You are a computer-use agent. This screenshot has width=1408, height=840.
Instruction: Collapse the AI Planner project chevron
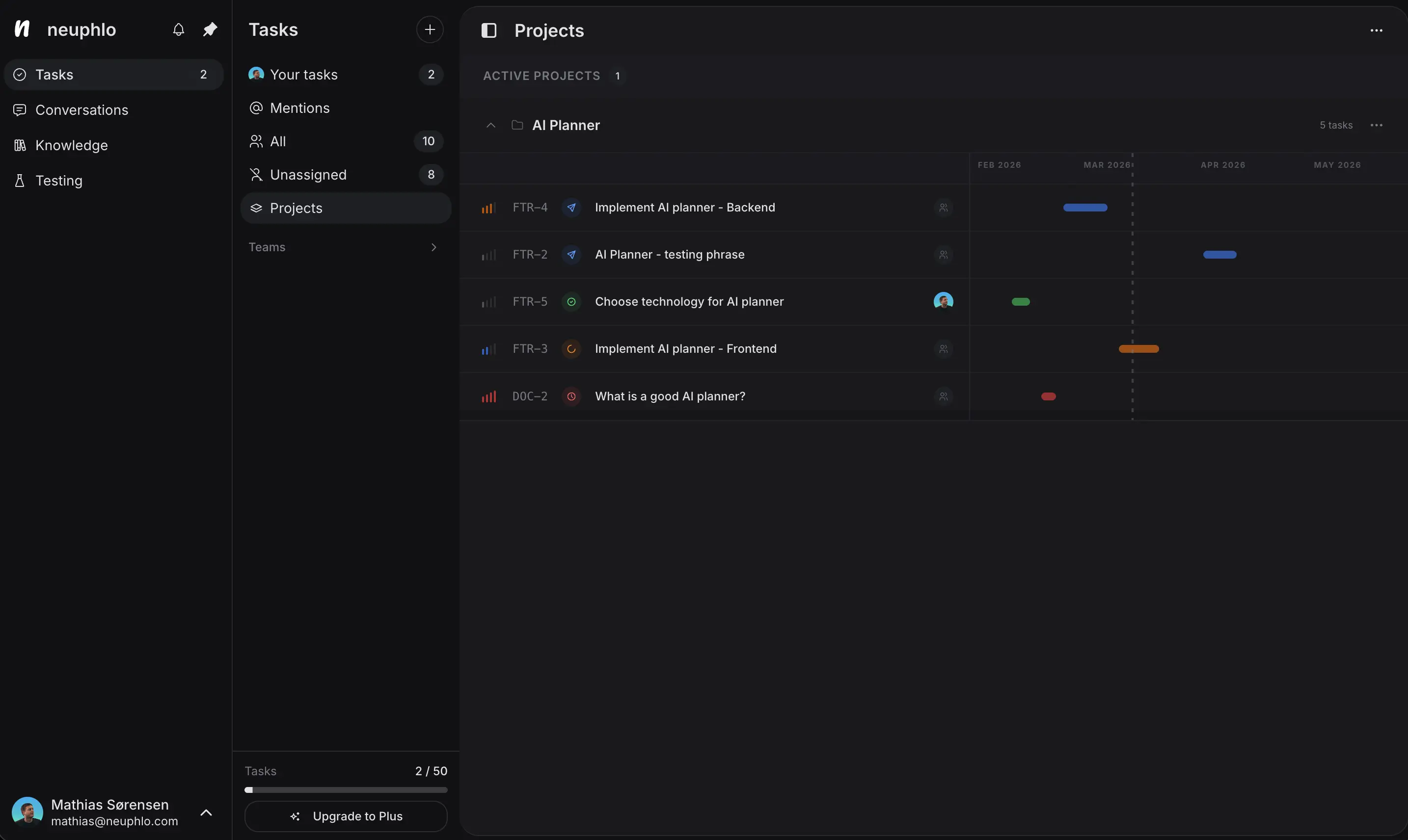point(490,125)
